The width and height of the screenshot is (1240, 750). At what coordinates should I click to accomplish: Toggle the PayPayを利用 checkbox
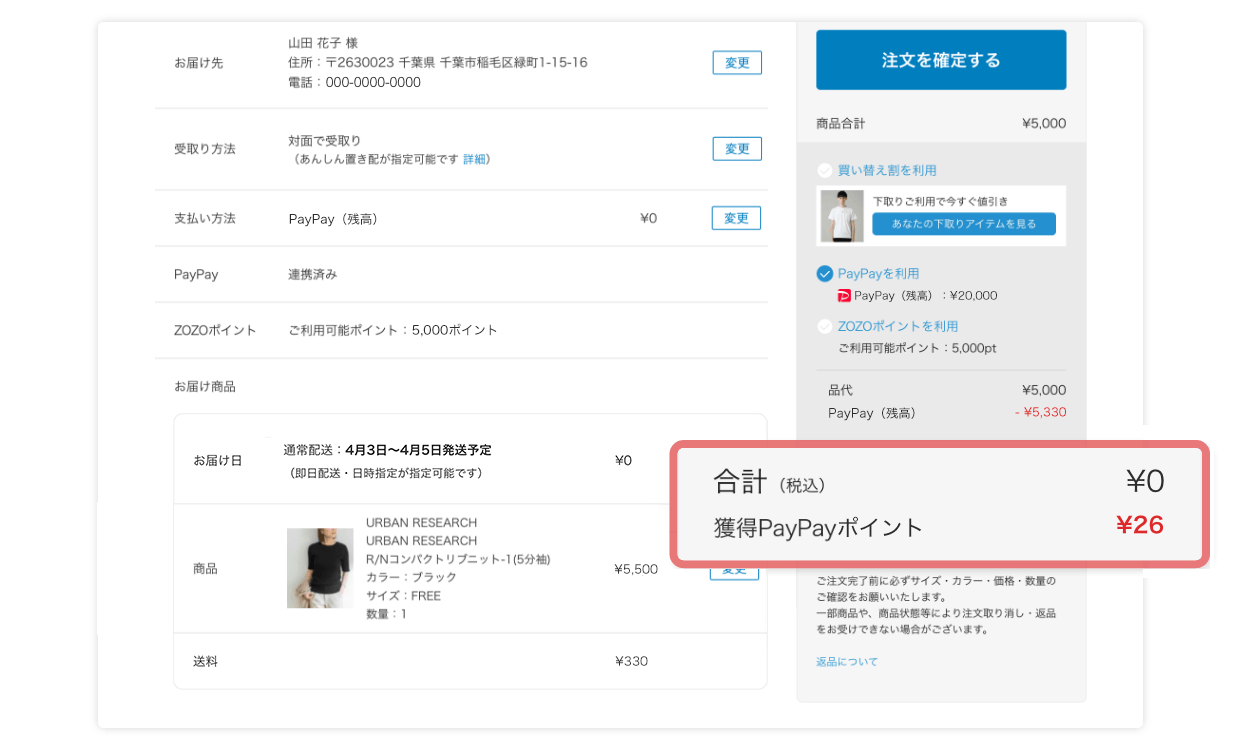tap(824, 273)
